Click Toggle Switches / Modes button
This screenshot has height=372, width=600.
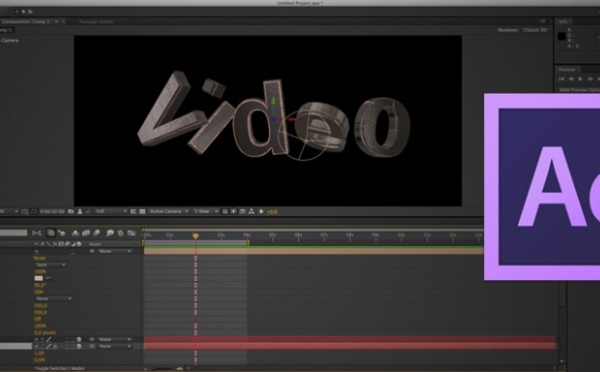(60, 368)
